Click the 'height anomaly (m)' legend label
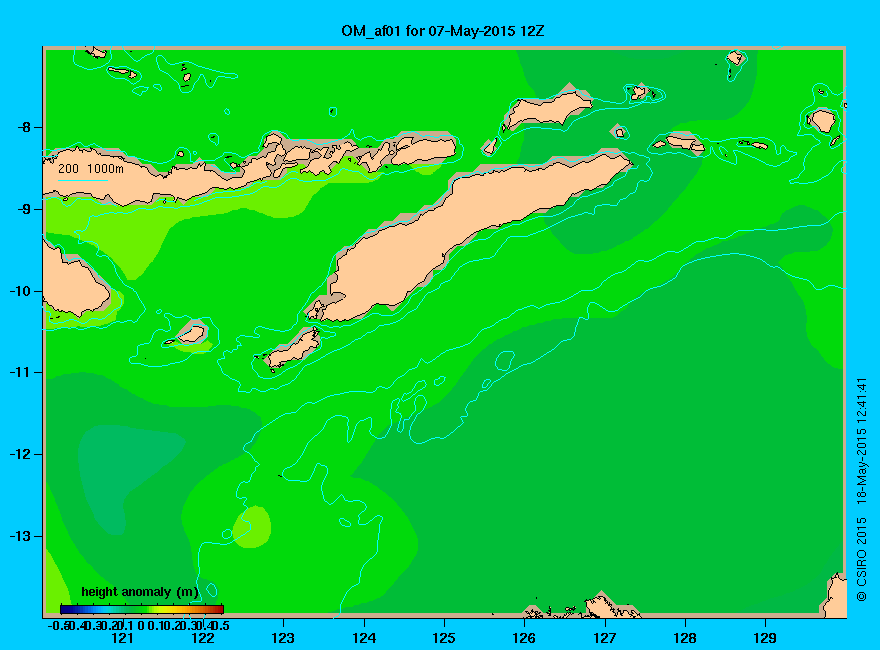880x650 pixels. pyautogui.click(x=139, y=592)
